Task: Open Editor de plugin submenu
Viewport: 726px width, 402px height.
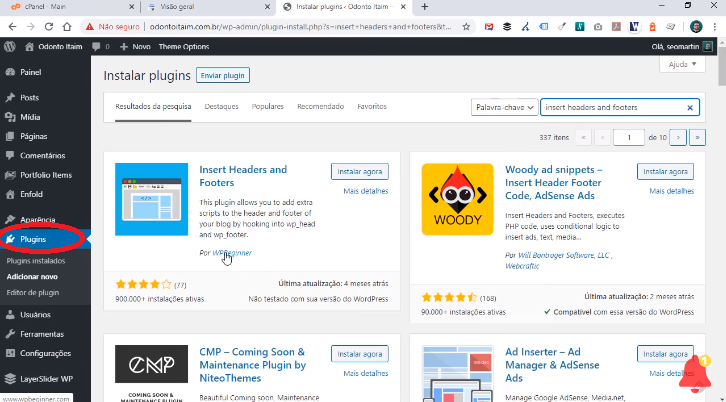Action: point(32,293)
